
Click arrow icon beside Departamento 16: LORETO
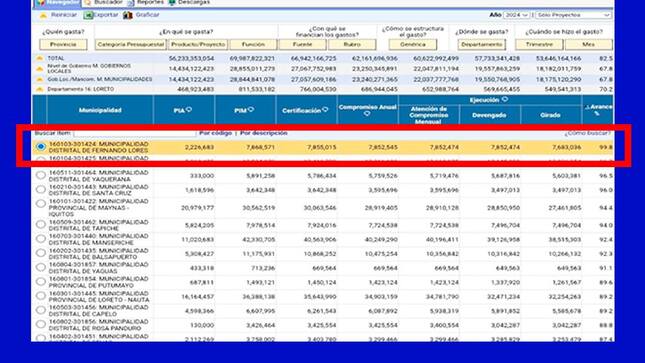39,89
